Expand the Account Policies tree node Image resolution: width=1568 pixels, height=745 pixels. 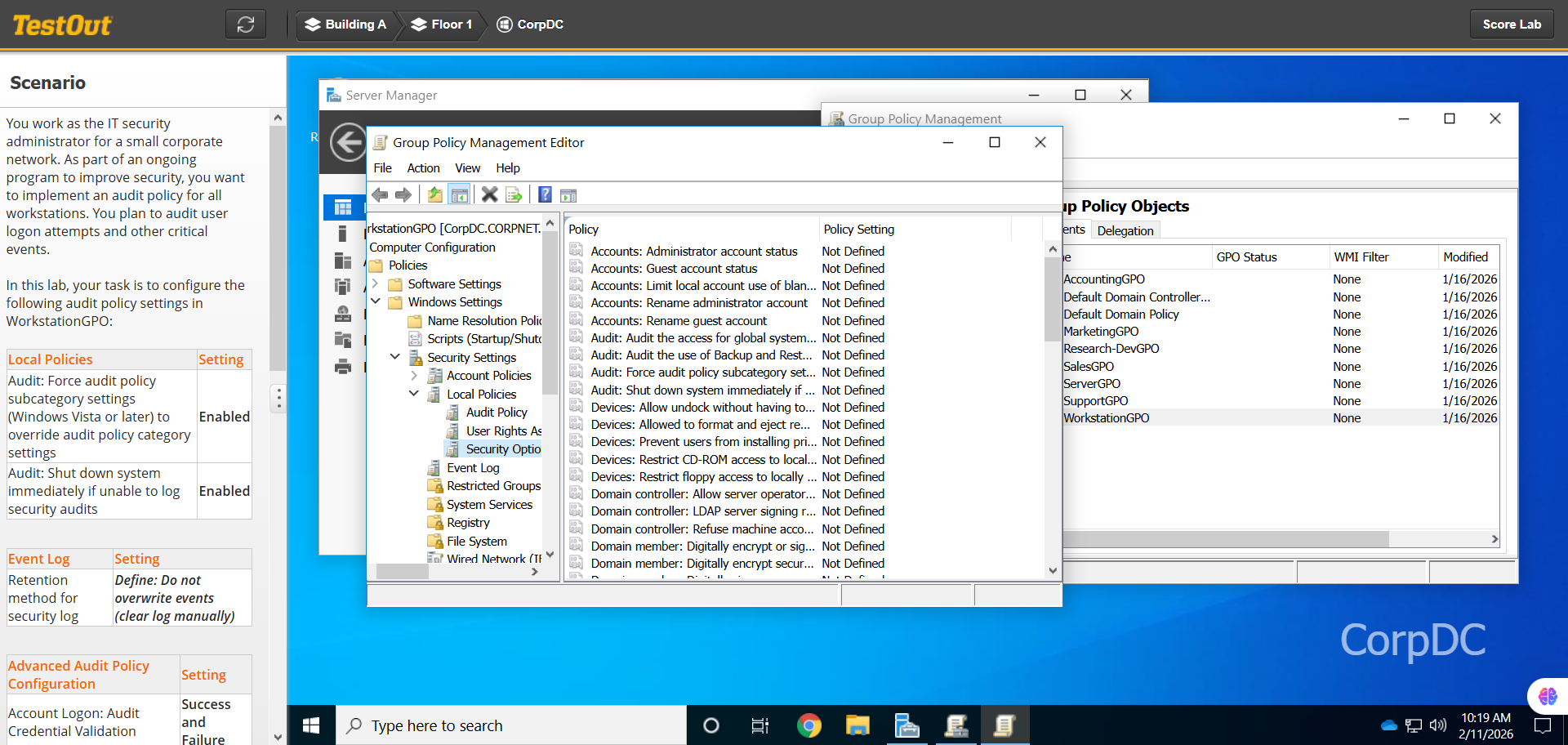pos(414,376)
